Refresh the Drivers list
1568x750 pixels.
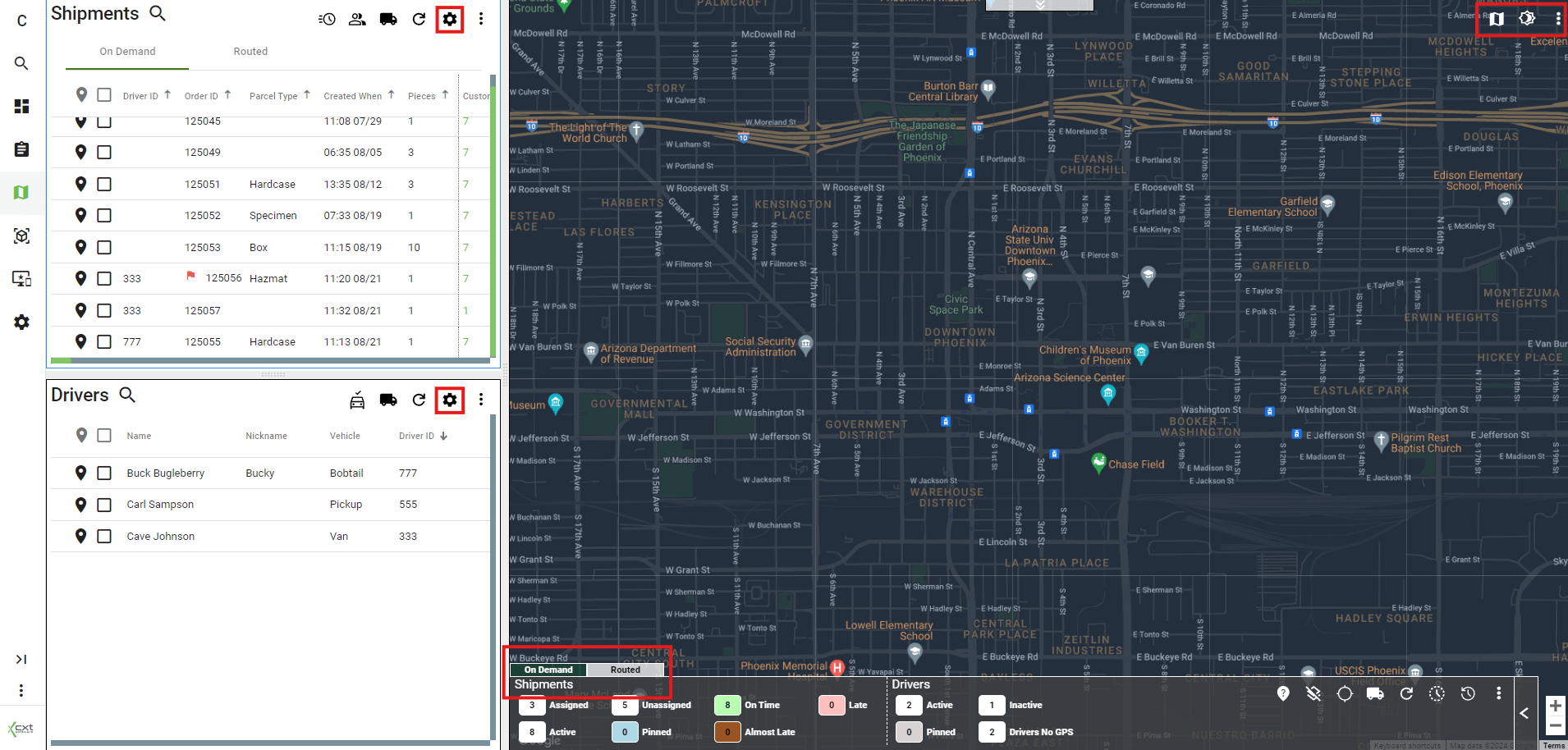coord(419,400)
